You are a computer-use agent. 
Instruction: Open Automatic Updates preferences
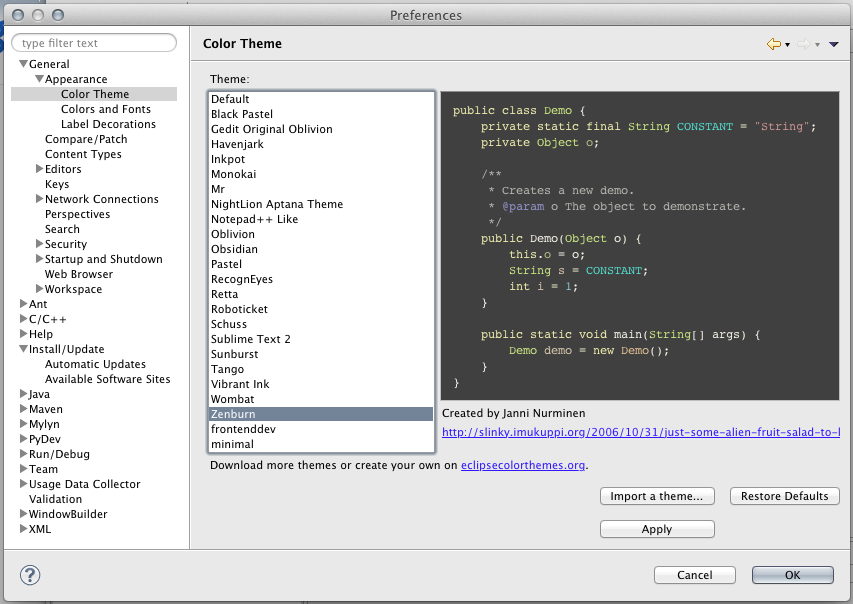(x=95, y=364)
